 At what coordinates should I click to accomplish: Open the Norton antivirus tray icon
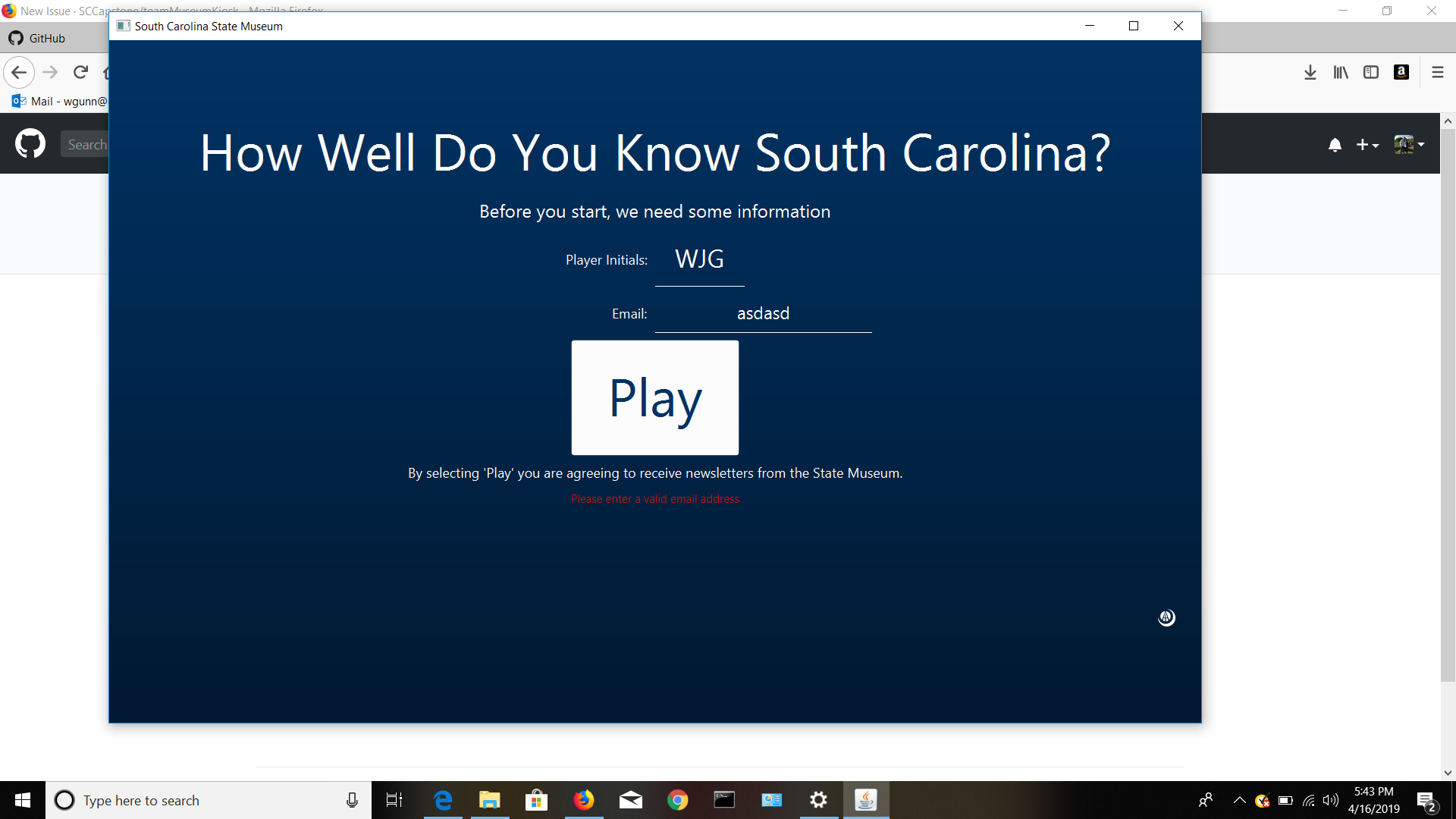click(x=1262, y=800)
